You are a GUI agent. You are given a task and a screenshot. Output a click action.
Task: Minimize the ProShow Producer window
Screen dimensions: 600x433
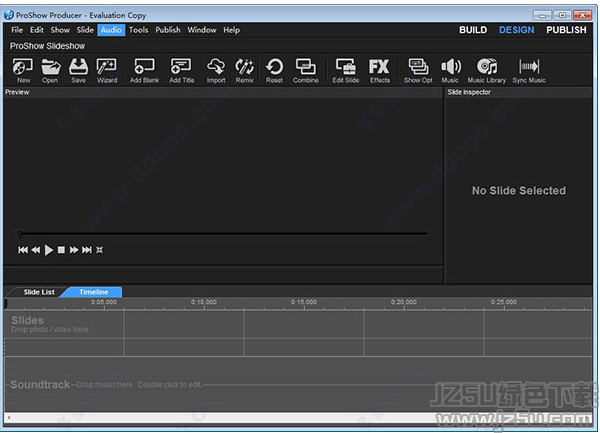pos(542,15)
